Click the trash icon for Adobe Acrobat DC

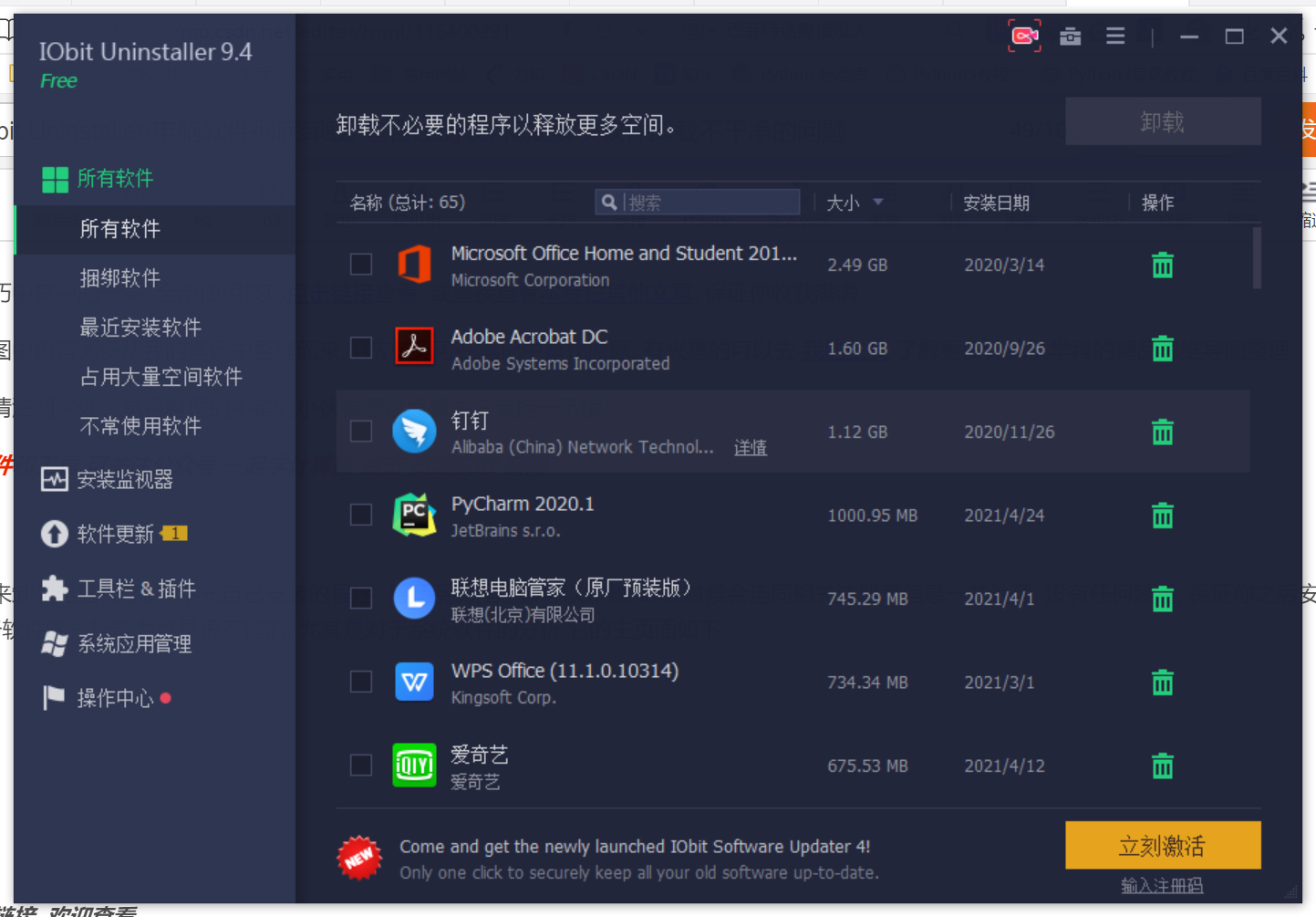pyautogui.click(x=1162, y=348)
